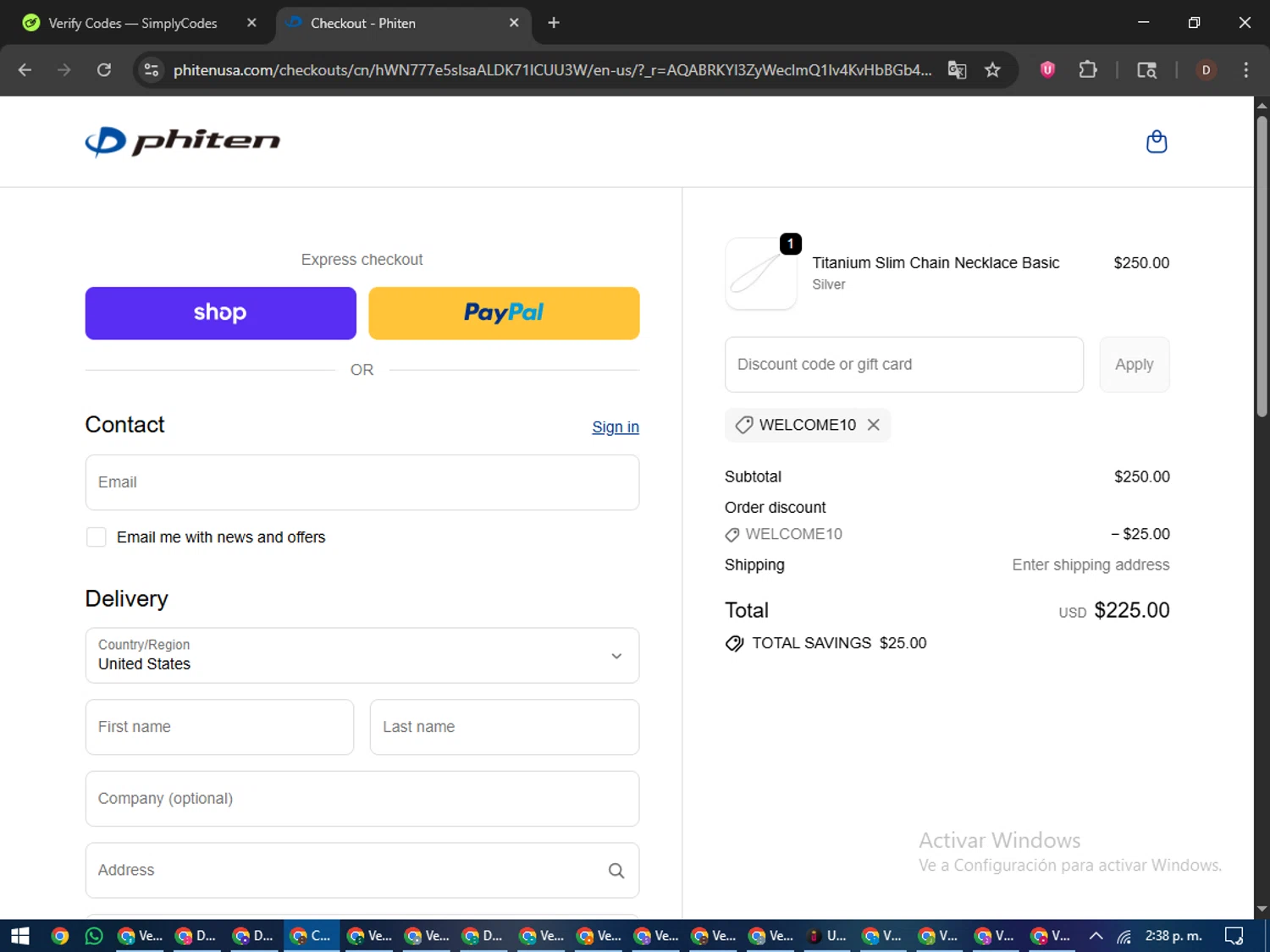This screenshot has width=1270, height=952.
Task: Focus the Address input field
Action: pos(362,870)
